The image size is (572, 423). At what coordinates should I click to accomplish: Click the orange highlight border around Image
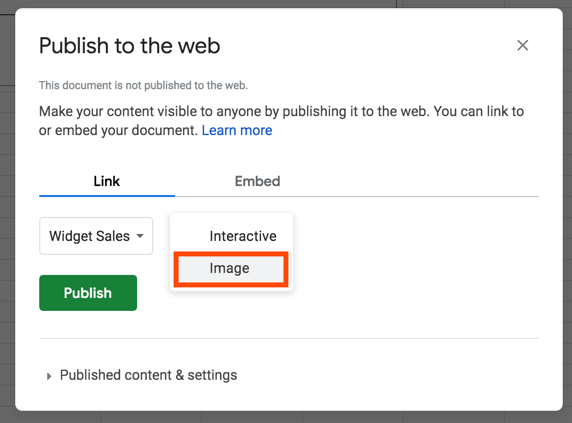pyautogui.click(x=231, y=253)
